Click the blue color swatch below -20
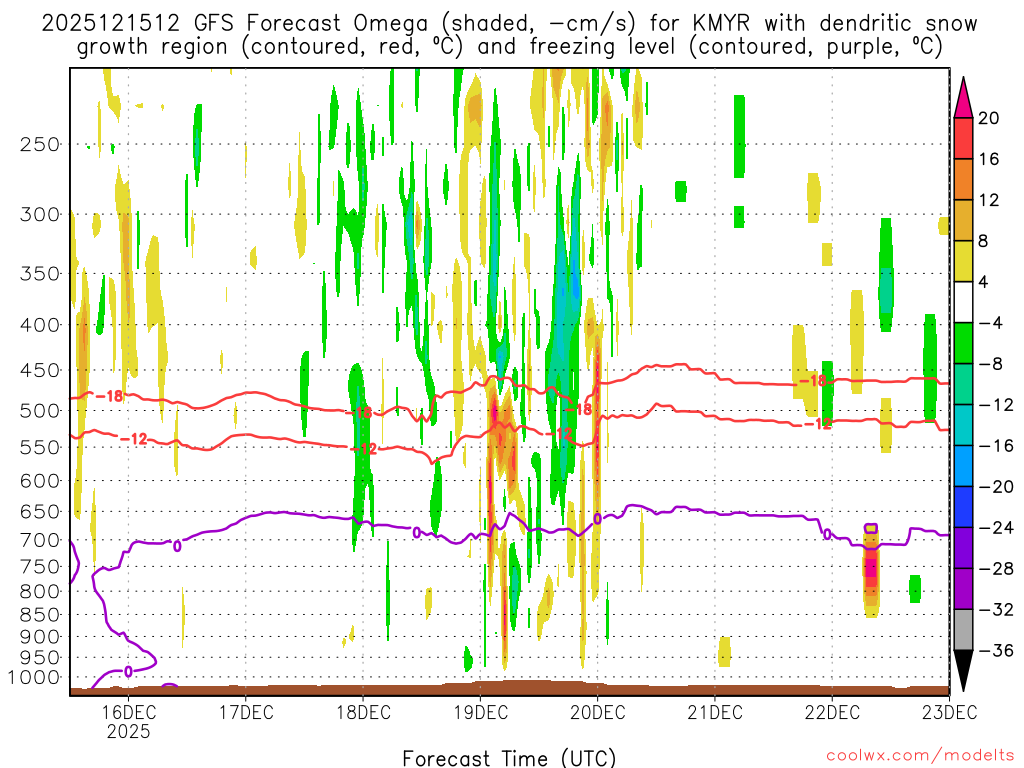Viewport: 1024px width, 768px height. point(963,507)
